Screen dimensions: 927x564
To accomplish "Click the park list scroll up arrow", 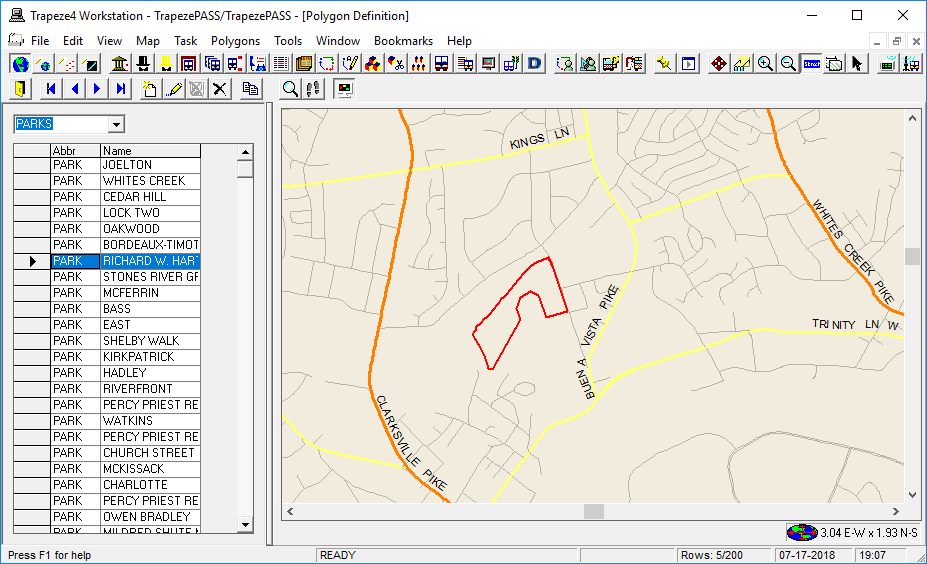I will pos(245,152).
